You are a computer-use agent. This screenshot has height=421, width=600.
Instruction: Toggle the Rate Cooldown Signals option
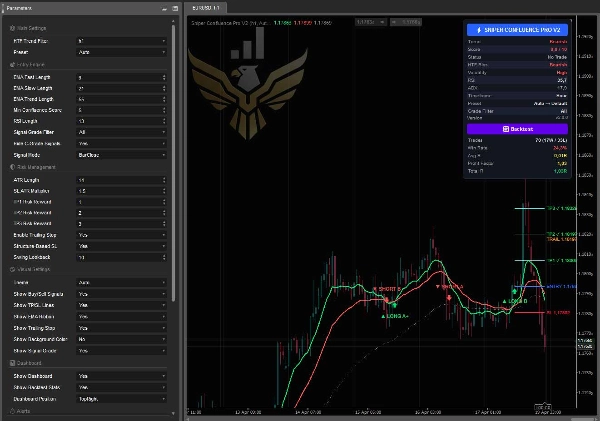(121, 144)
